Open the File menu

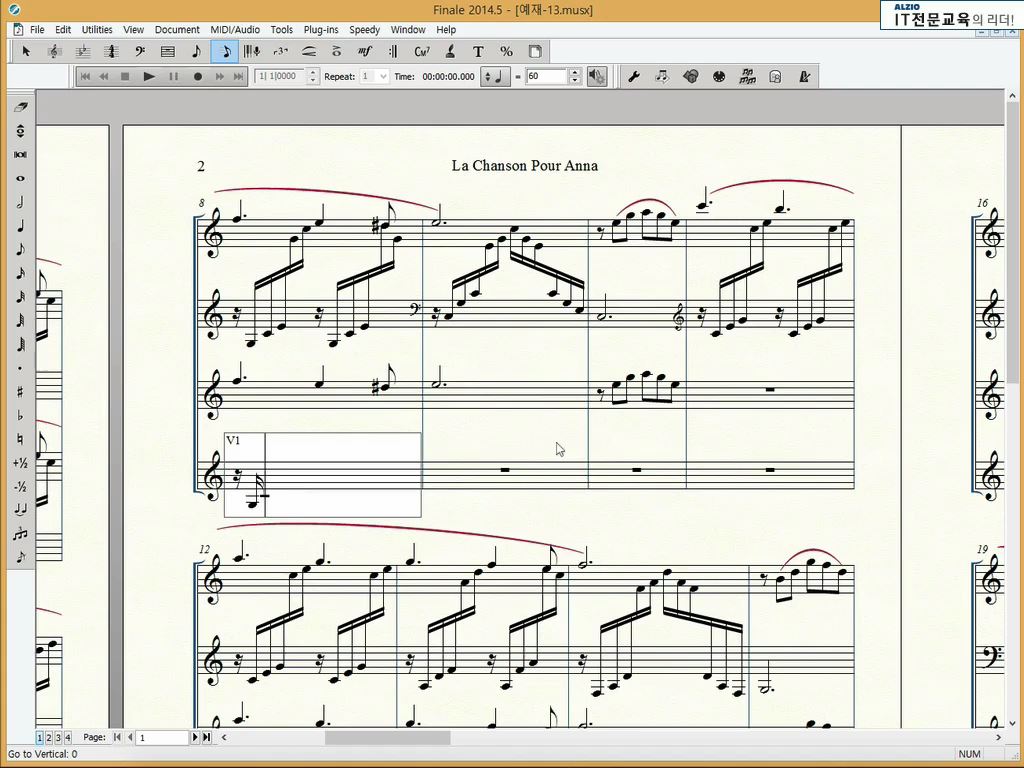(37, 29)
